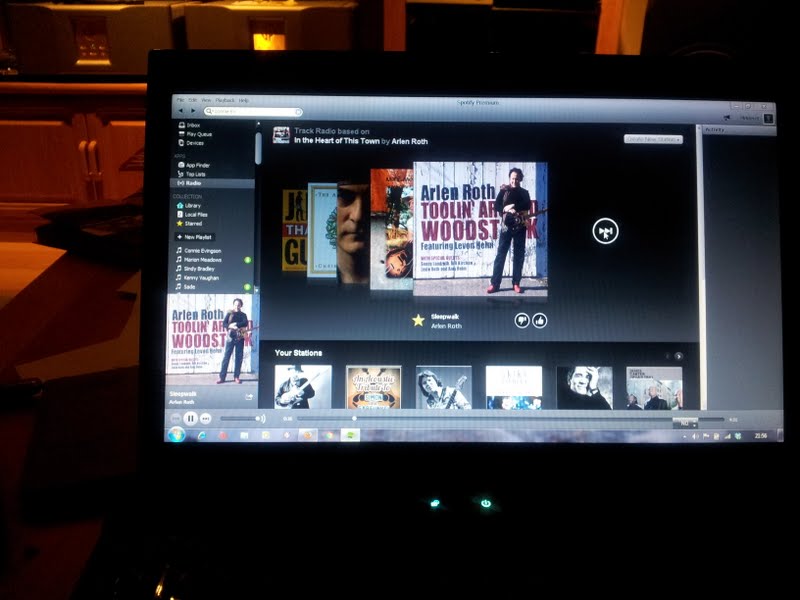
Task: Open the Windows Start menu
Action: [177, 435]
